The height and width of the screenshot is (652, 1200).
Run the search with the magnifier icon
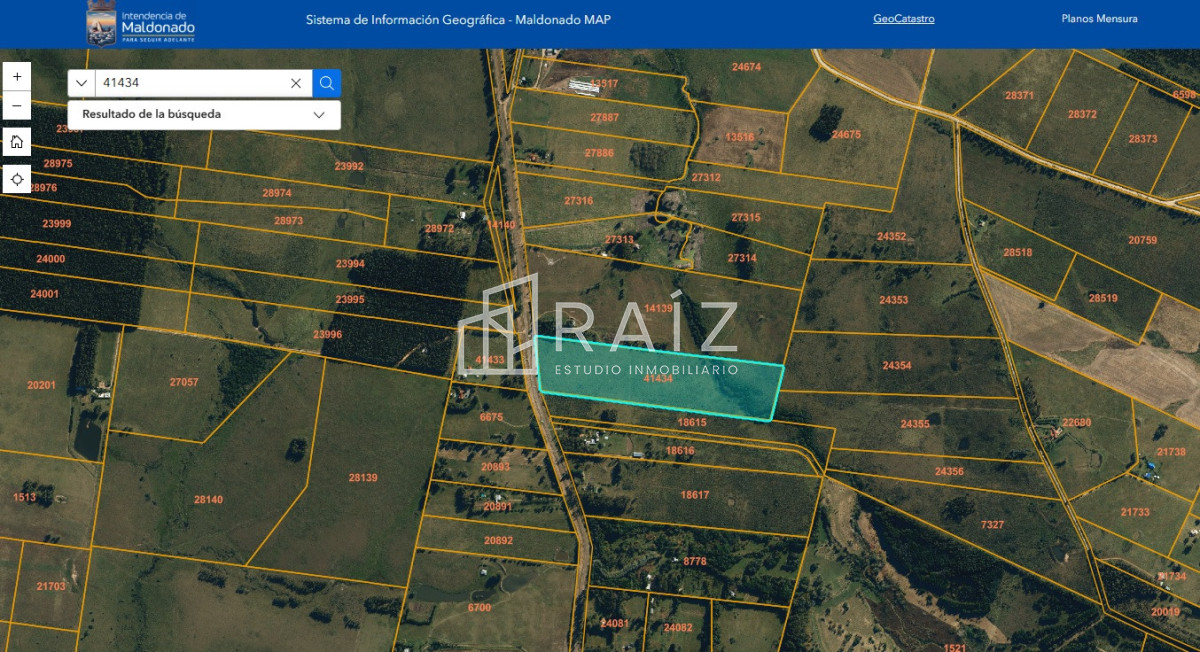(327, 83)
